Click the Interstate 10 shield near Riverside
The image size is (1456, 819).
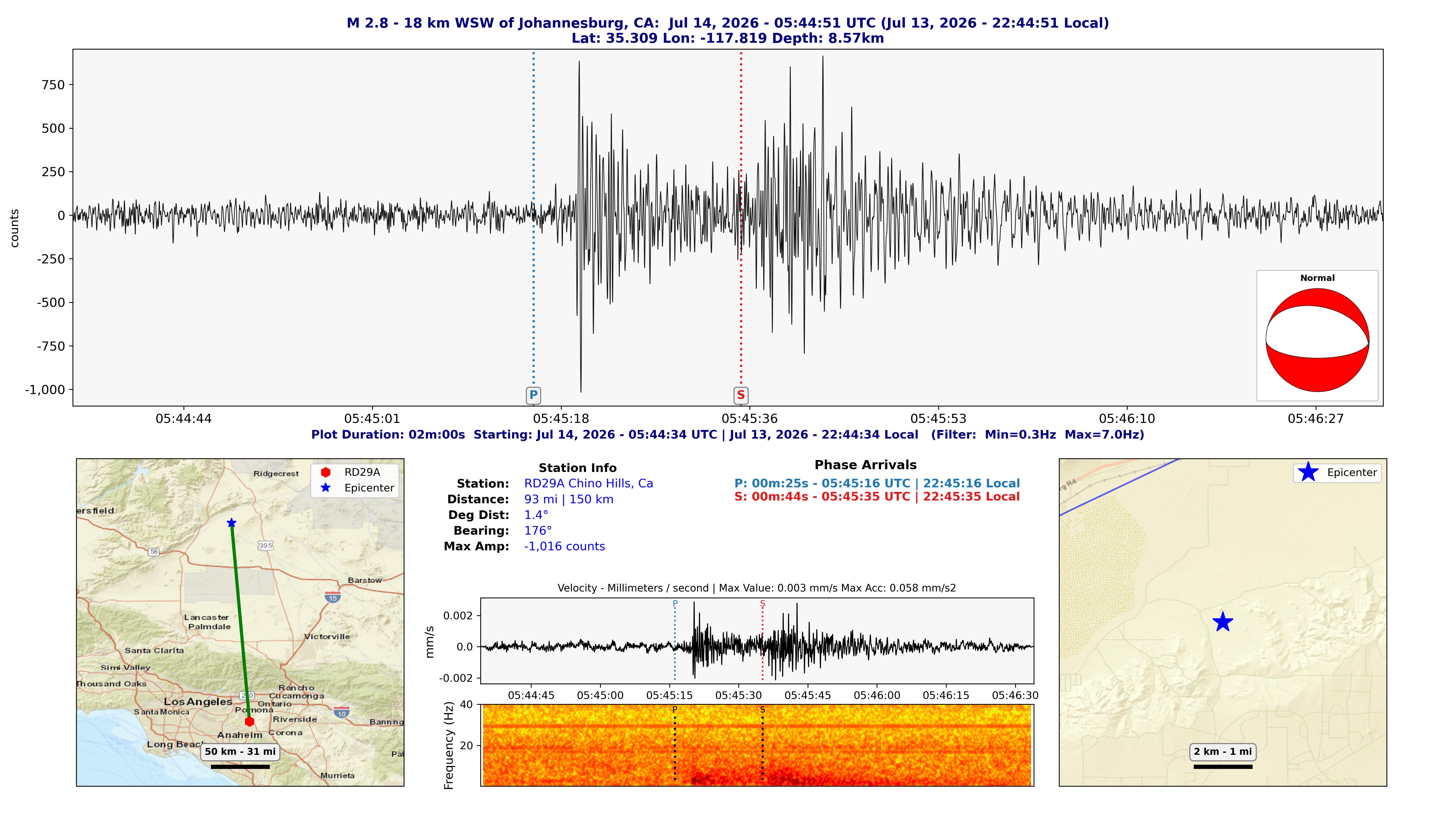342,712
